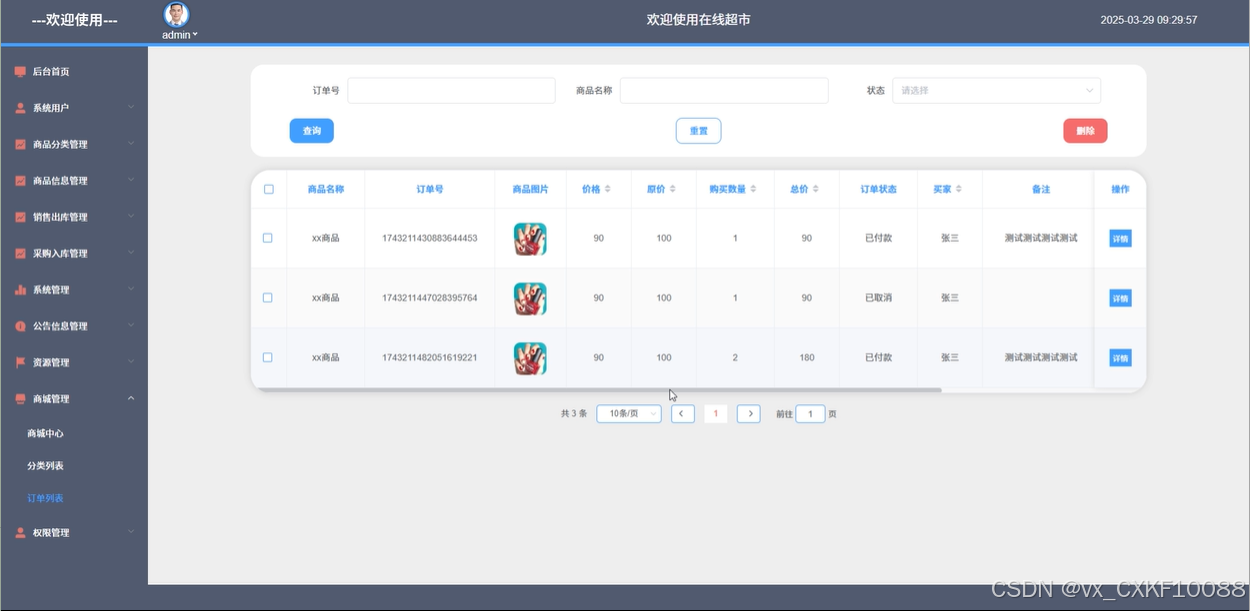Check the row for order 1743211447028395764

(267, 298)
